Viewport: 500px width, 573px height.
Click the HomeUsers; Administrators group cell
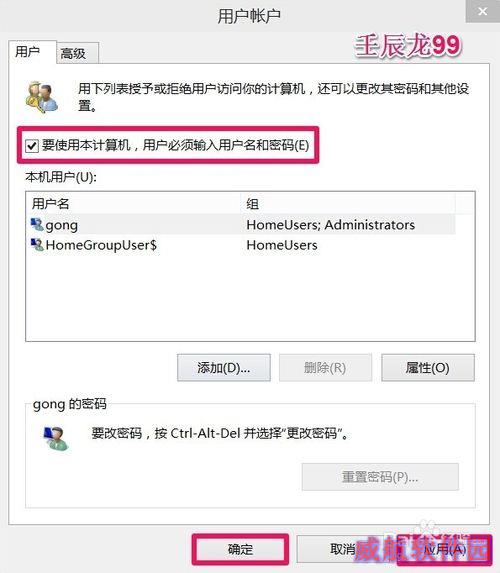coord(331,224)
